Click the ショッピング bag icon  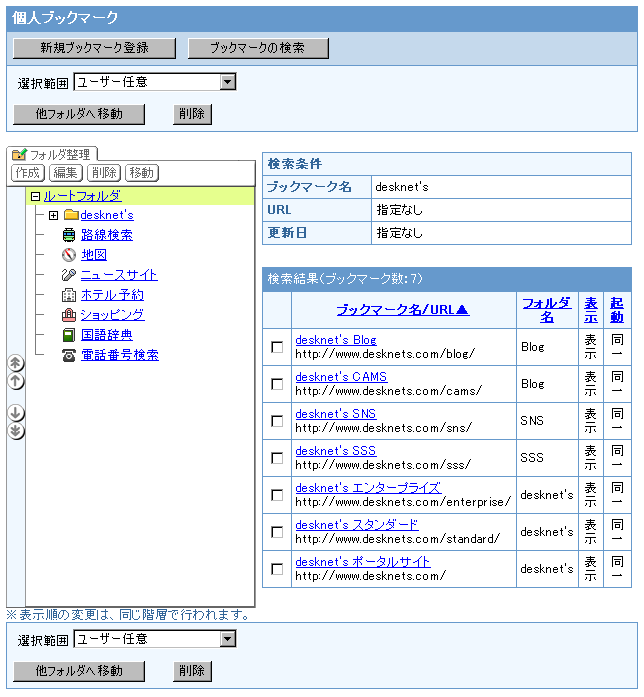click(69, 315)
